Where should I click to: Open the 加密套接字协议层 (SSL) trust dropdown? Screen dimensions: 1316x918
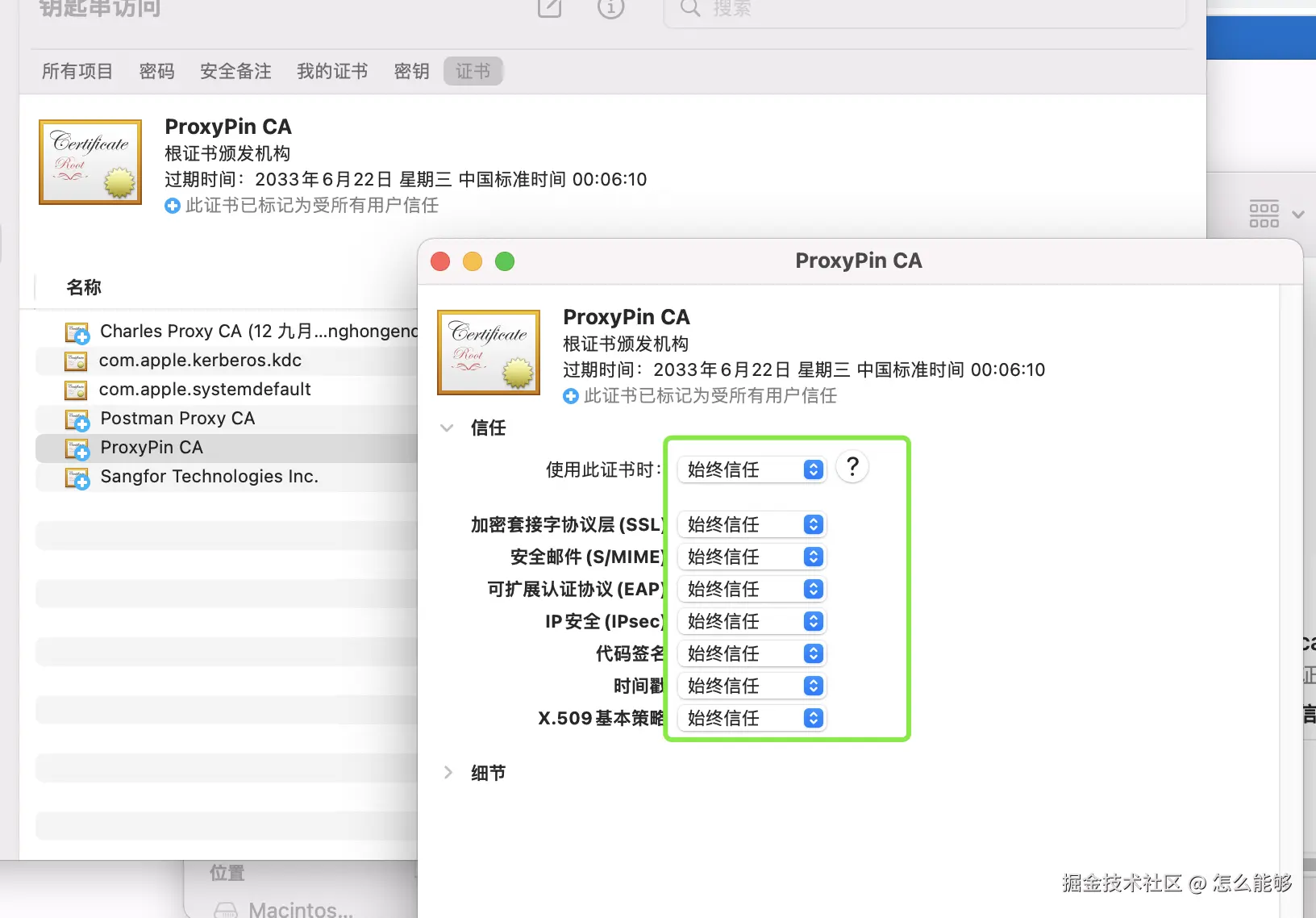tap(752, 524)
